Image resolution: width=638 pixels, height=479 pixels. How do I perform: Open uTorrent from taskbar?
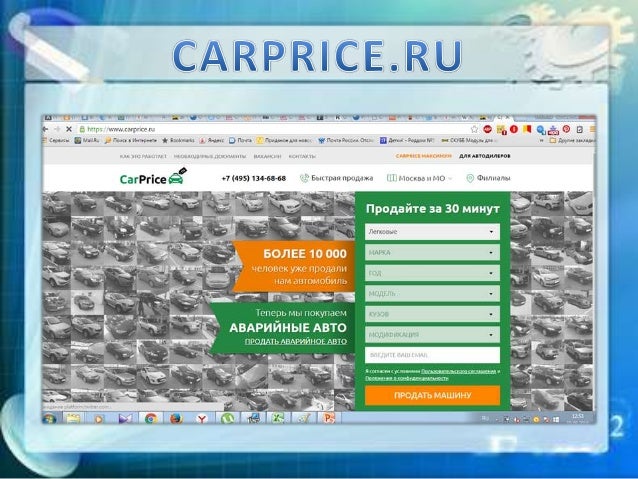227,418
